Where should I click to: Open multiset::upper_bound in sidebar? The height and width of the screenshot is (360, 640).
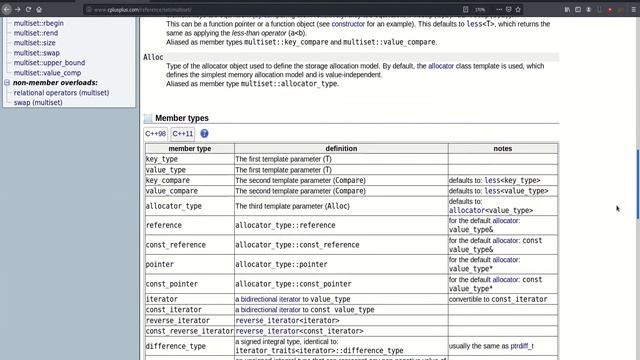click(49, 62)
